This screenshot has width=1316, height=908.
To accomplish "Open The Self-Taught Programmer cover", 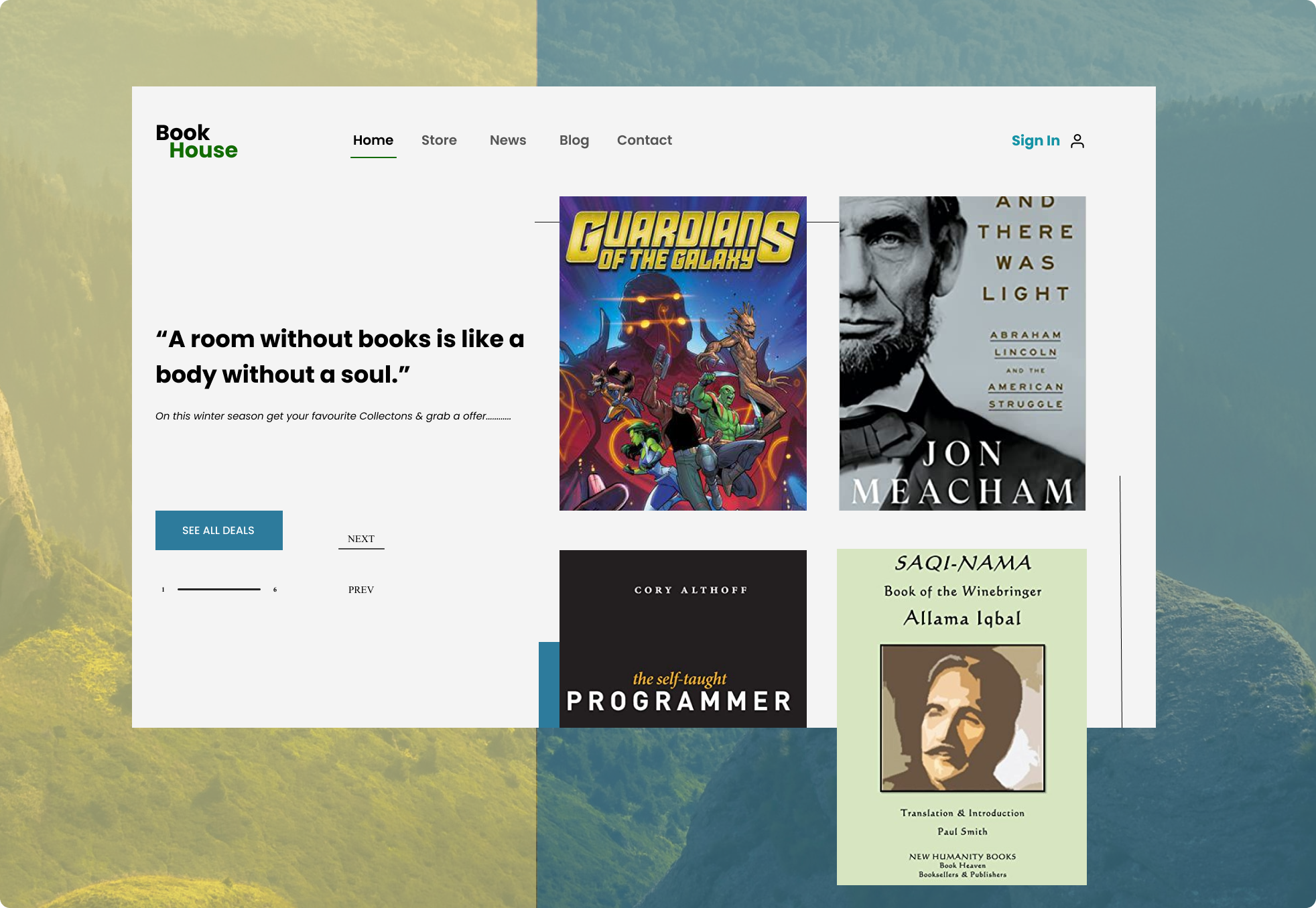I will [683, 639].
